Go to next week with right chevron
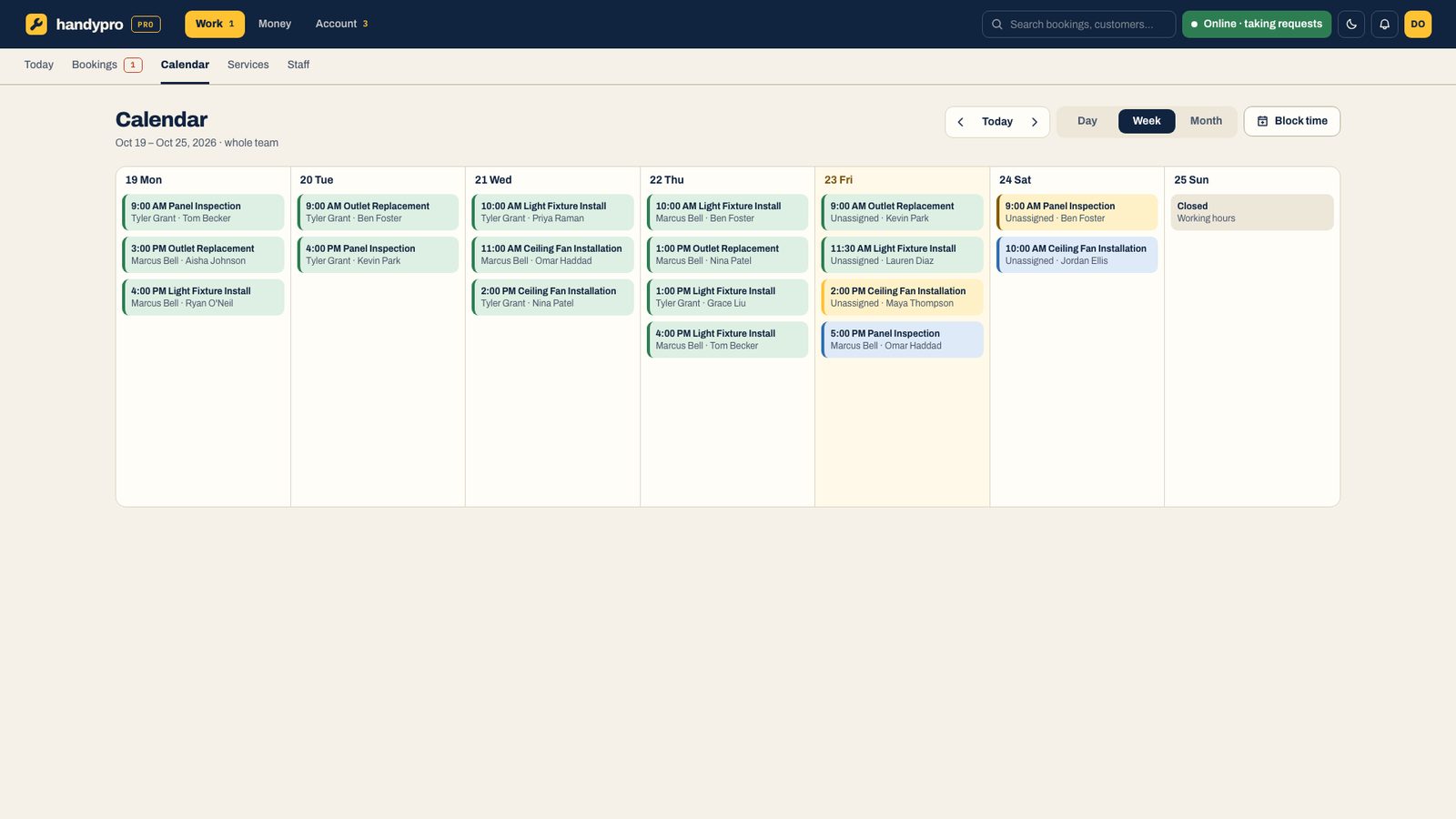1456x819 pixels. click(x=1035, y=122)
